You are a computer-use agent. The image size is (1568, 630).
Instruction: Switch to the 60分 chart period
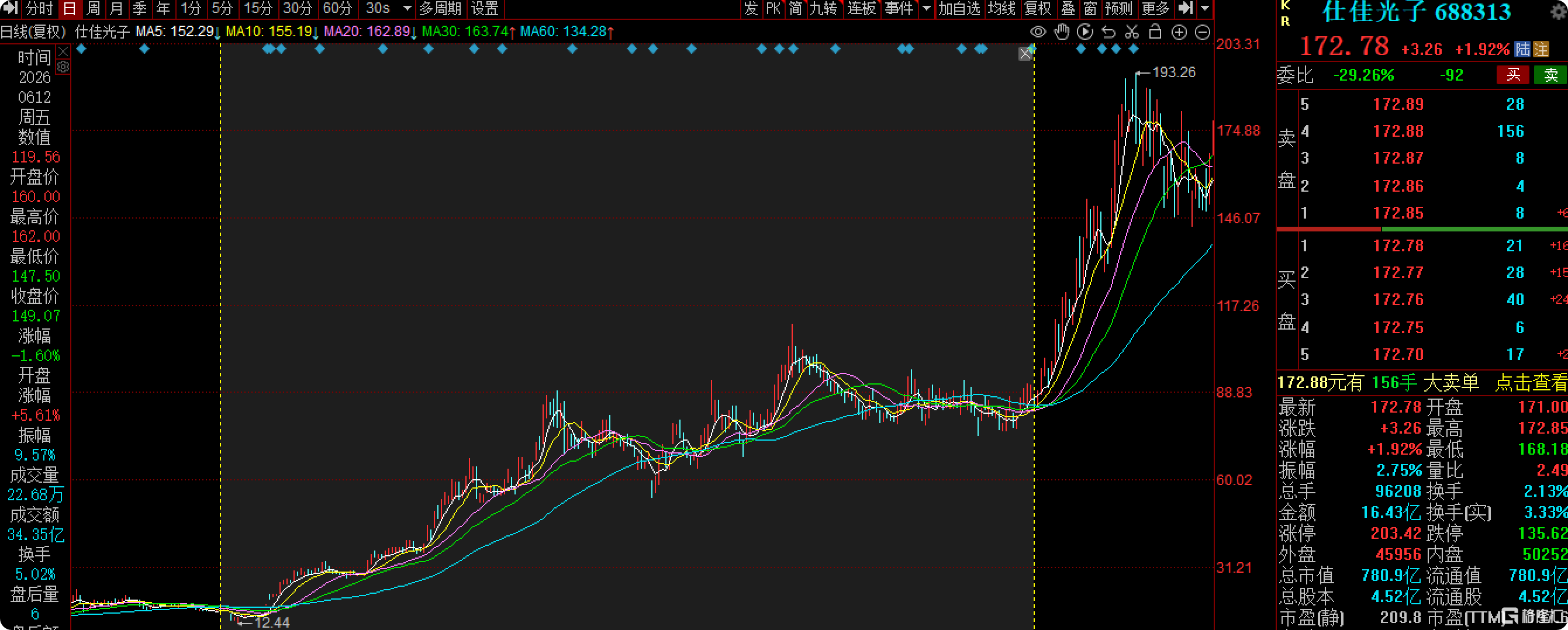click(337, 9)
